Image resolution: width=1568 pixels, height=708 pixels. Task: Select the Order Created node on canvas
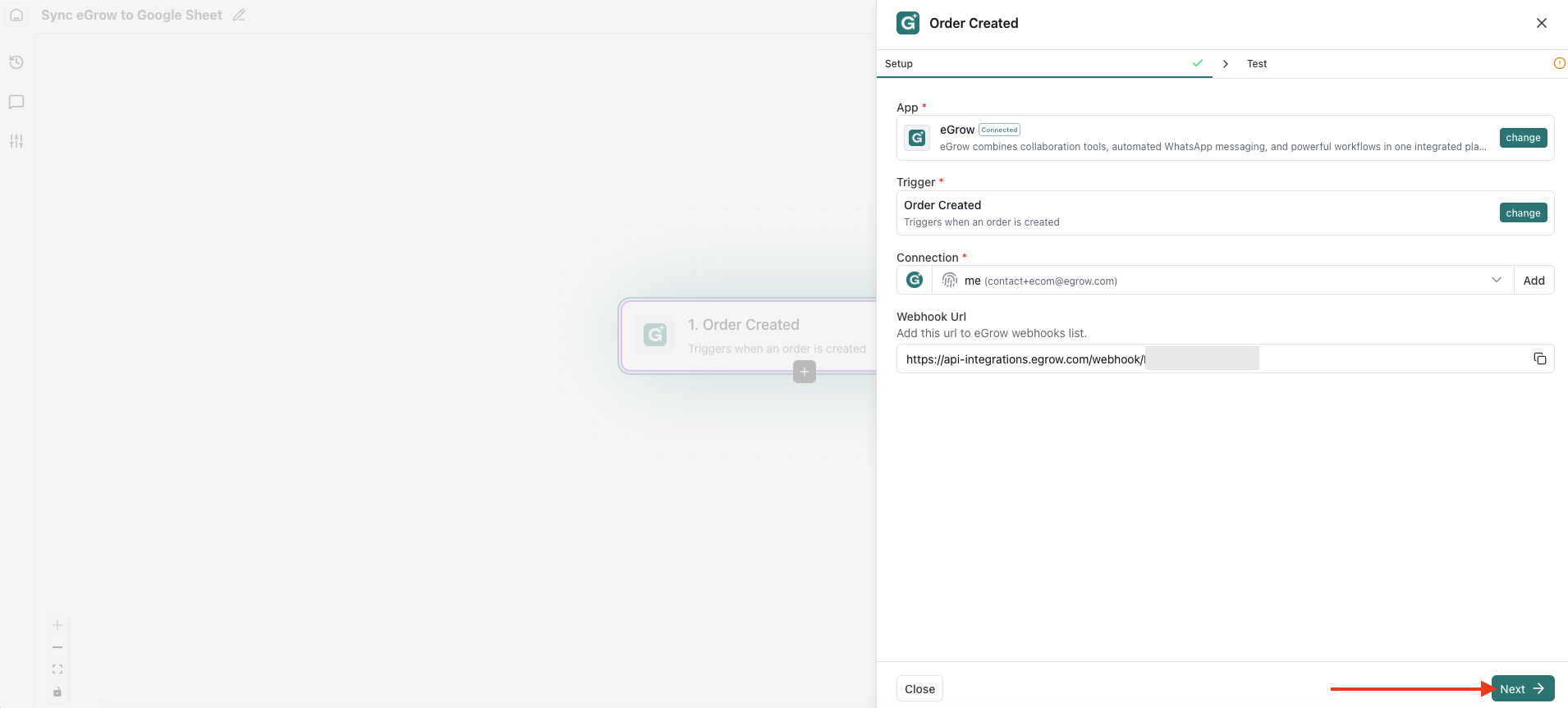pos(749,336)
